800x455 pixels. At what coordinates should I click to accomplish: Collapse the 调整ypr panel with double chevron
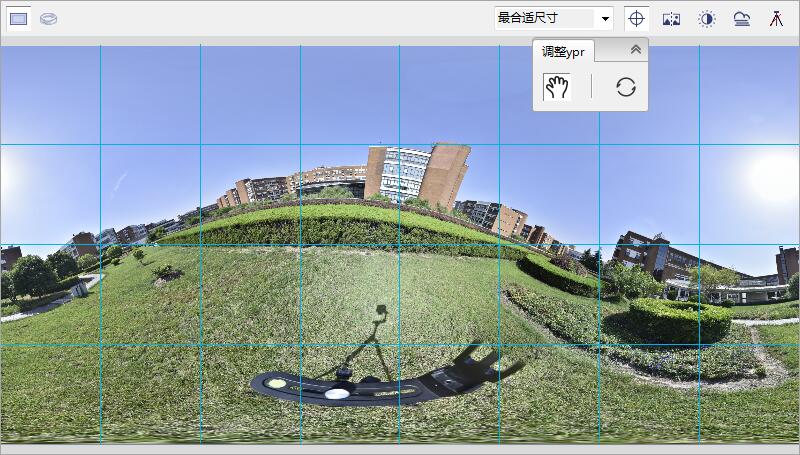click(x=635, y=49)
